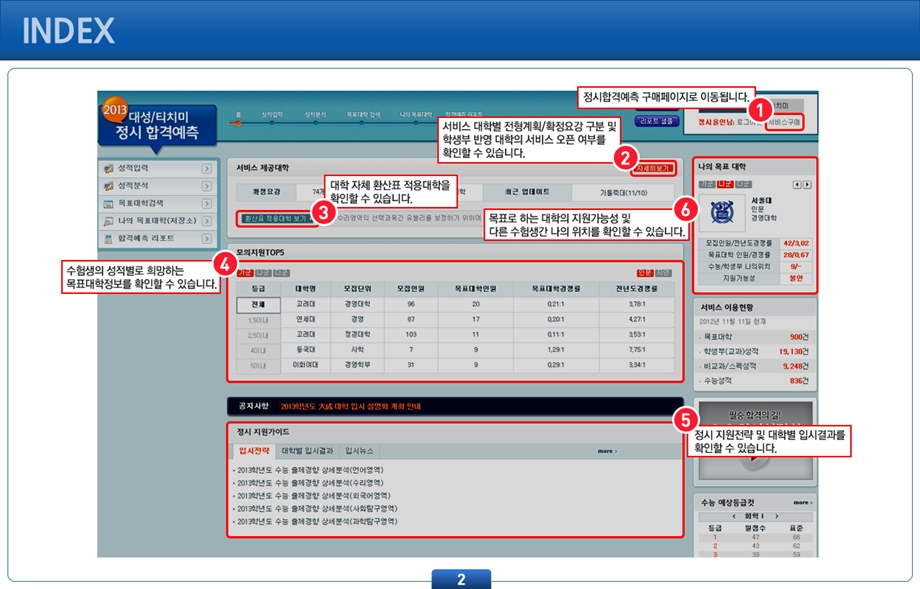920x589 pixels.
Task: Expand 나의 목표대학(저장소) sidebar arrow
Action: (207, 221)
